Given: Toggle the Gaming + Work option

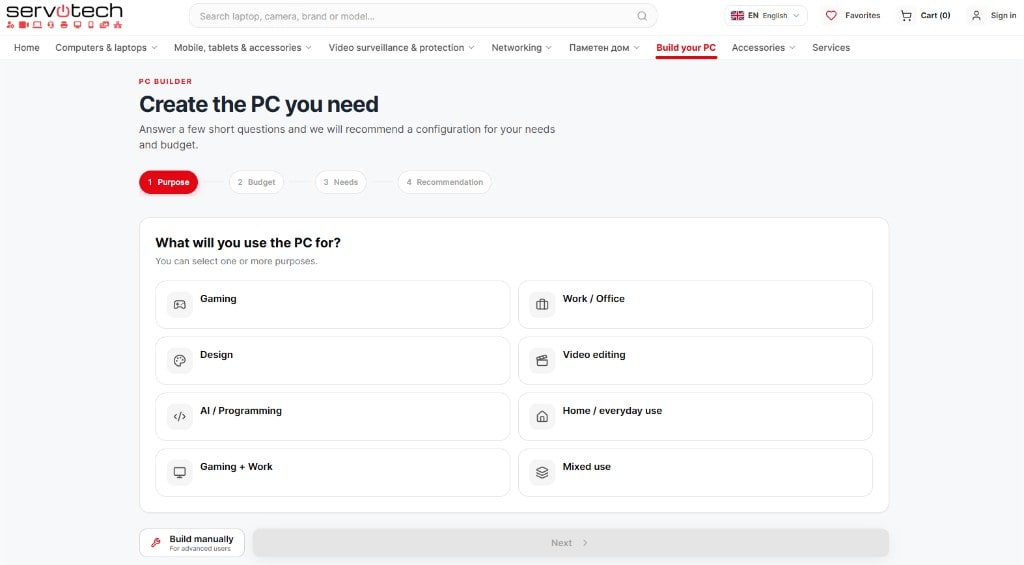Looking at the screenshot, I should click(x=332, y=472).
